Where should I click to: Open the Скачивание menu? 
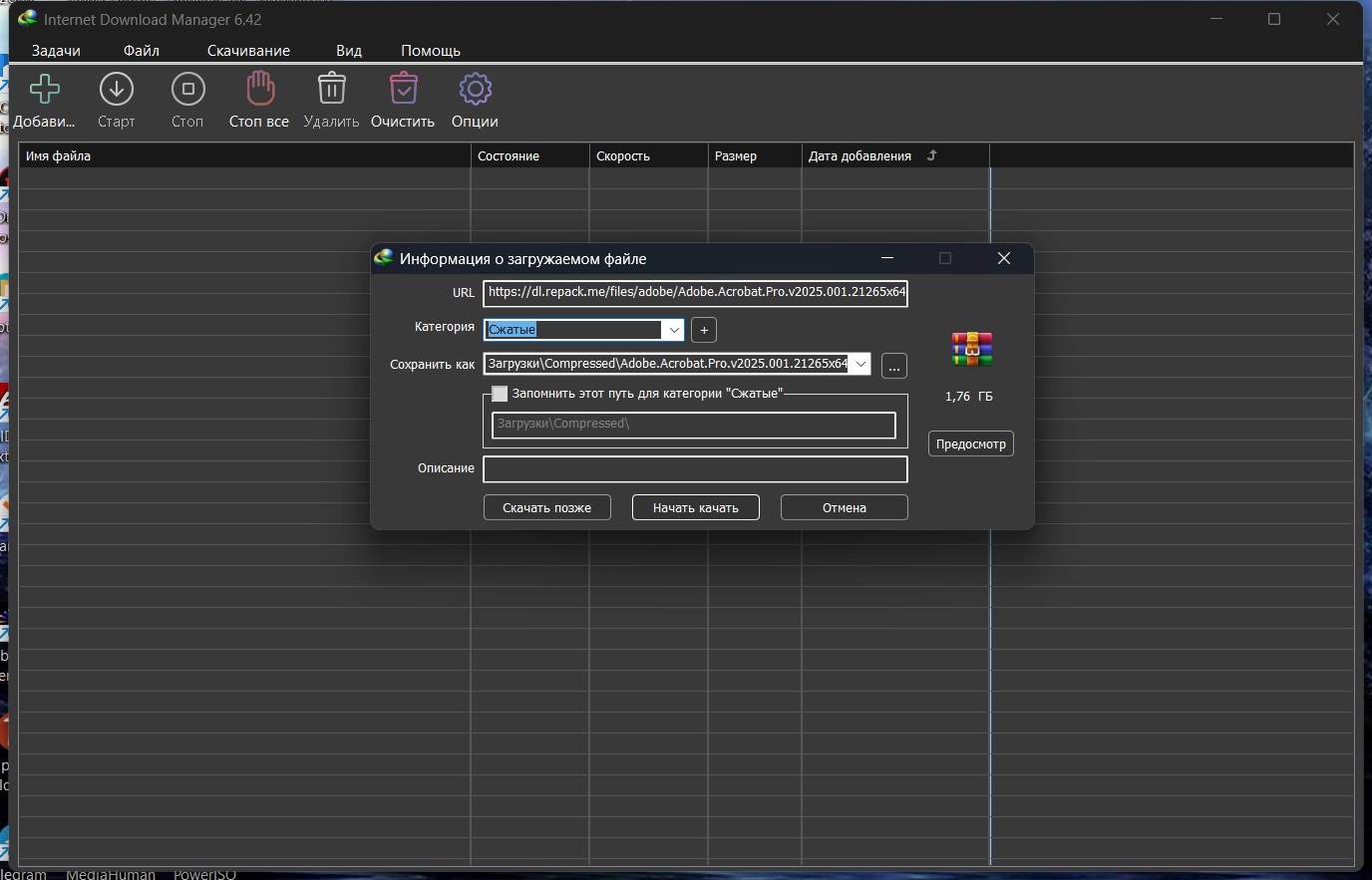pyautogui.click(x=248, y=51)
